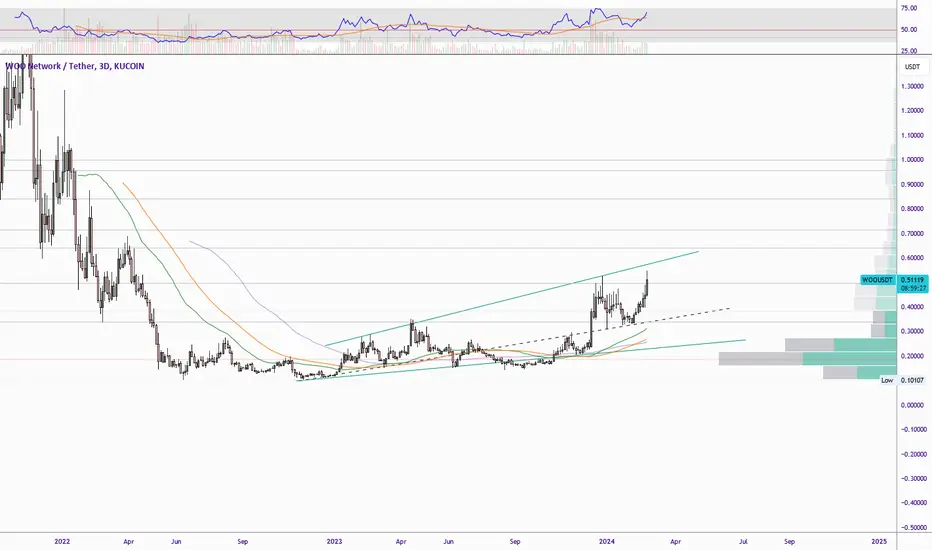Click the 2022 time axis label

click(62, 542)
